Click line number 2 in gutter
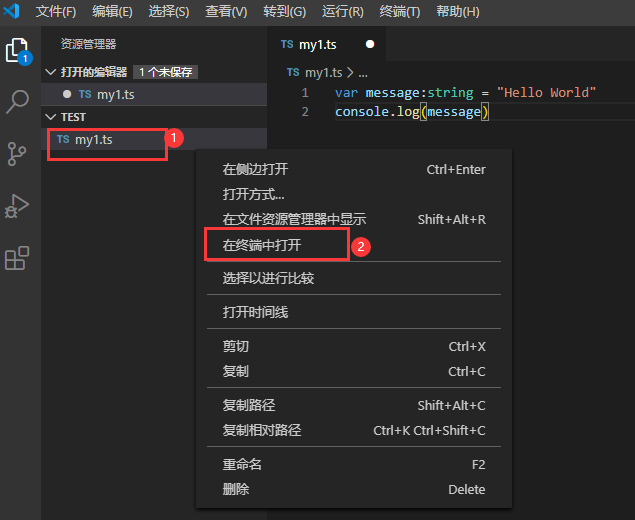Image resolution: width=635 pixels, height=520 pixels. [305, 111]
